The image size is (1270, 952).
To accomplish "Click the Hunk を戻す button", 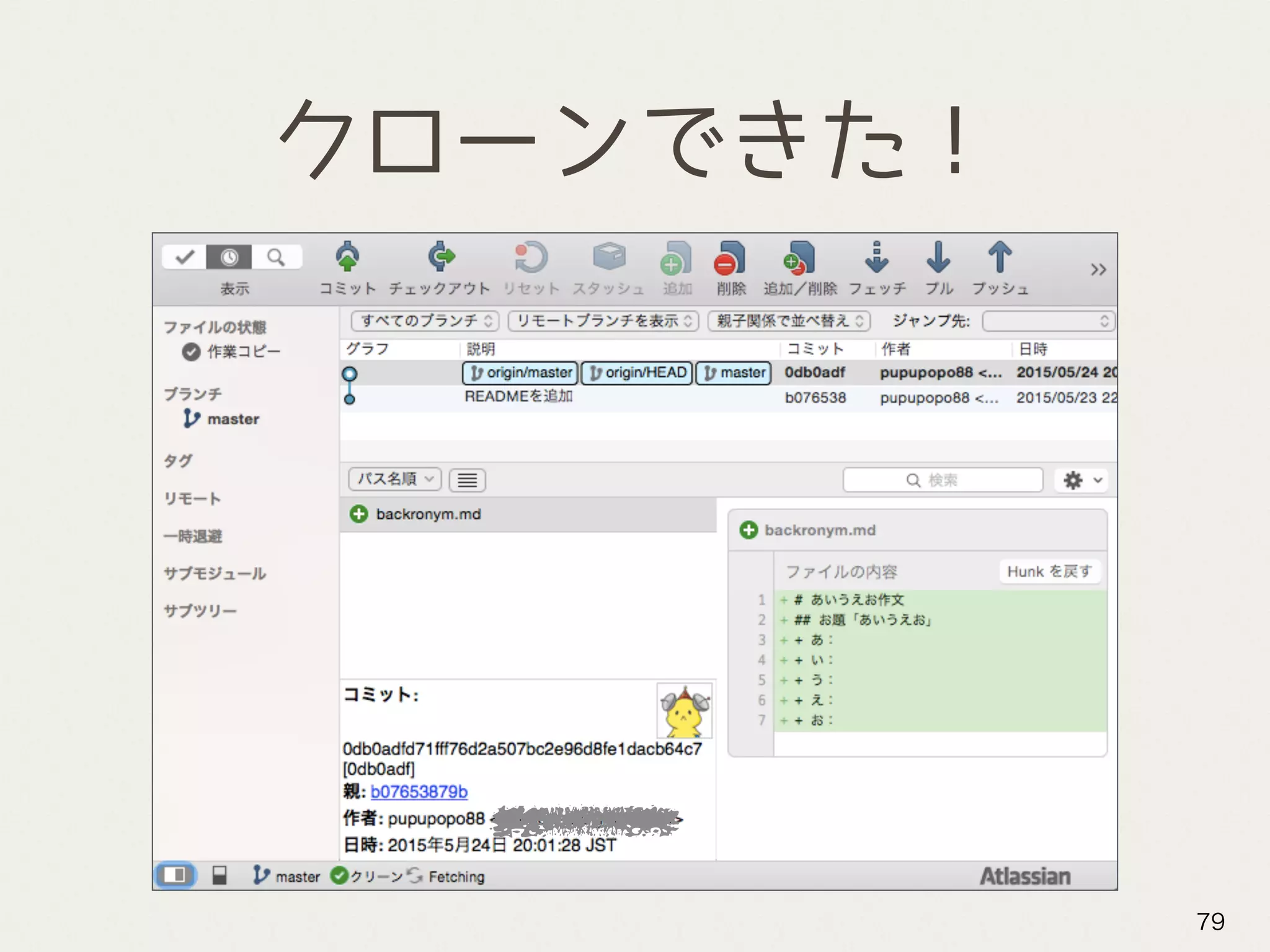I will pyautogui.click(x=1049, y=571).
